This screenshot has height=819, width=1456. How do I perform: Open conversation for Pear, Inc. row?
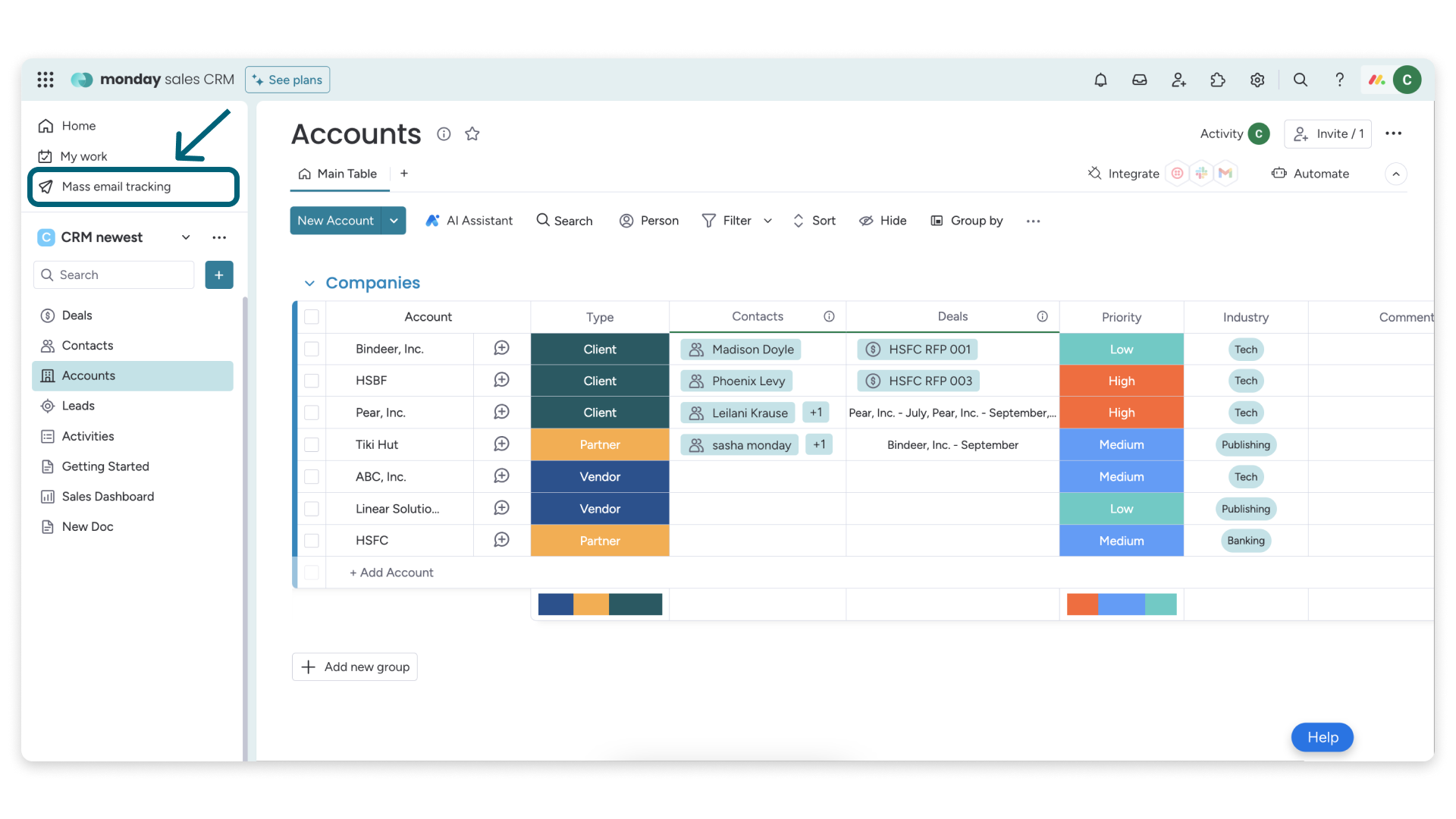pos(501,413)
